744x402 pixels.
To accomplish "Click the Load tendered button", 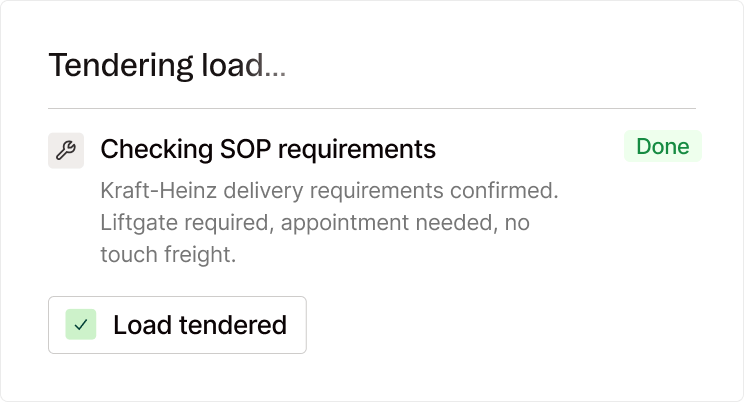I will (x=177, y=325).
